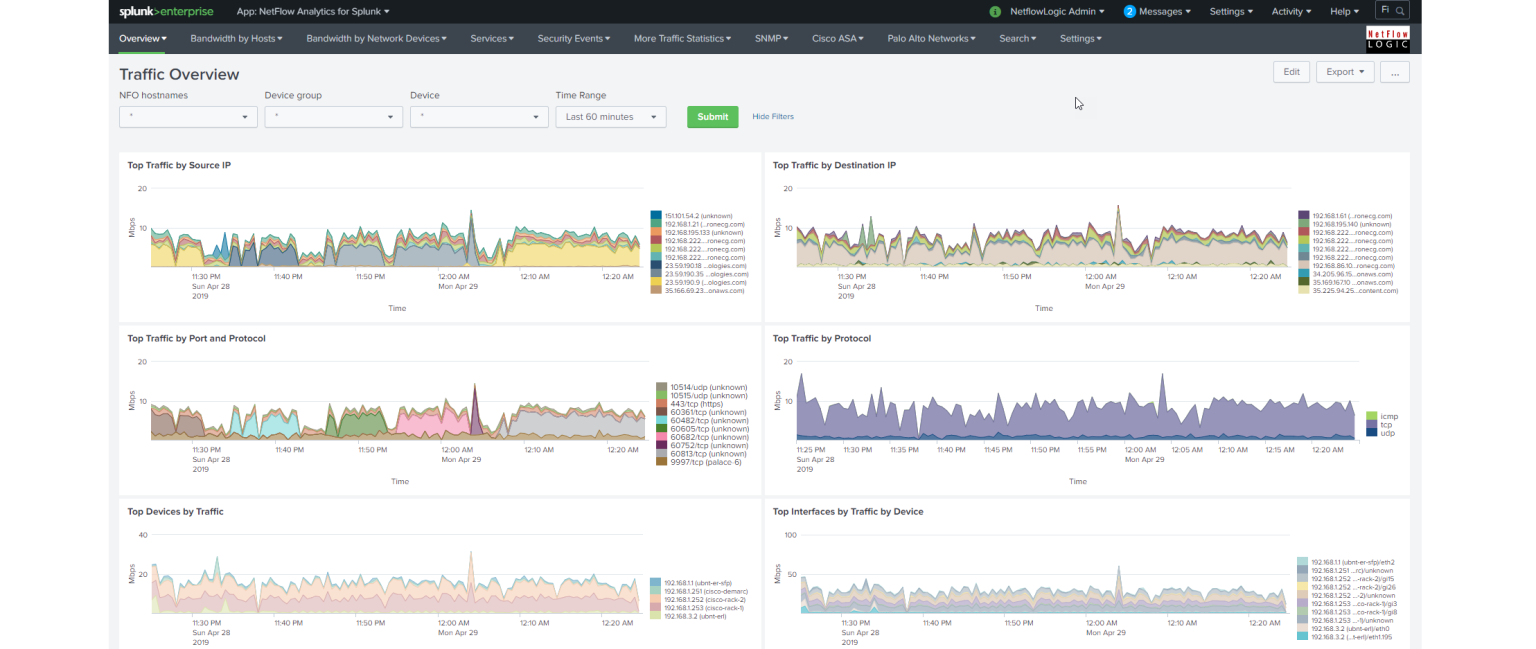The height and width of the screenshot is (649, 1536).
Task: Open the Device group dropdown
Action: [333, 116]
